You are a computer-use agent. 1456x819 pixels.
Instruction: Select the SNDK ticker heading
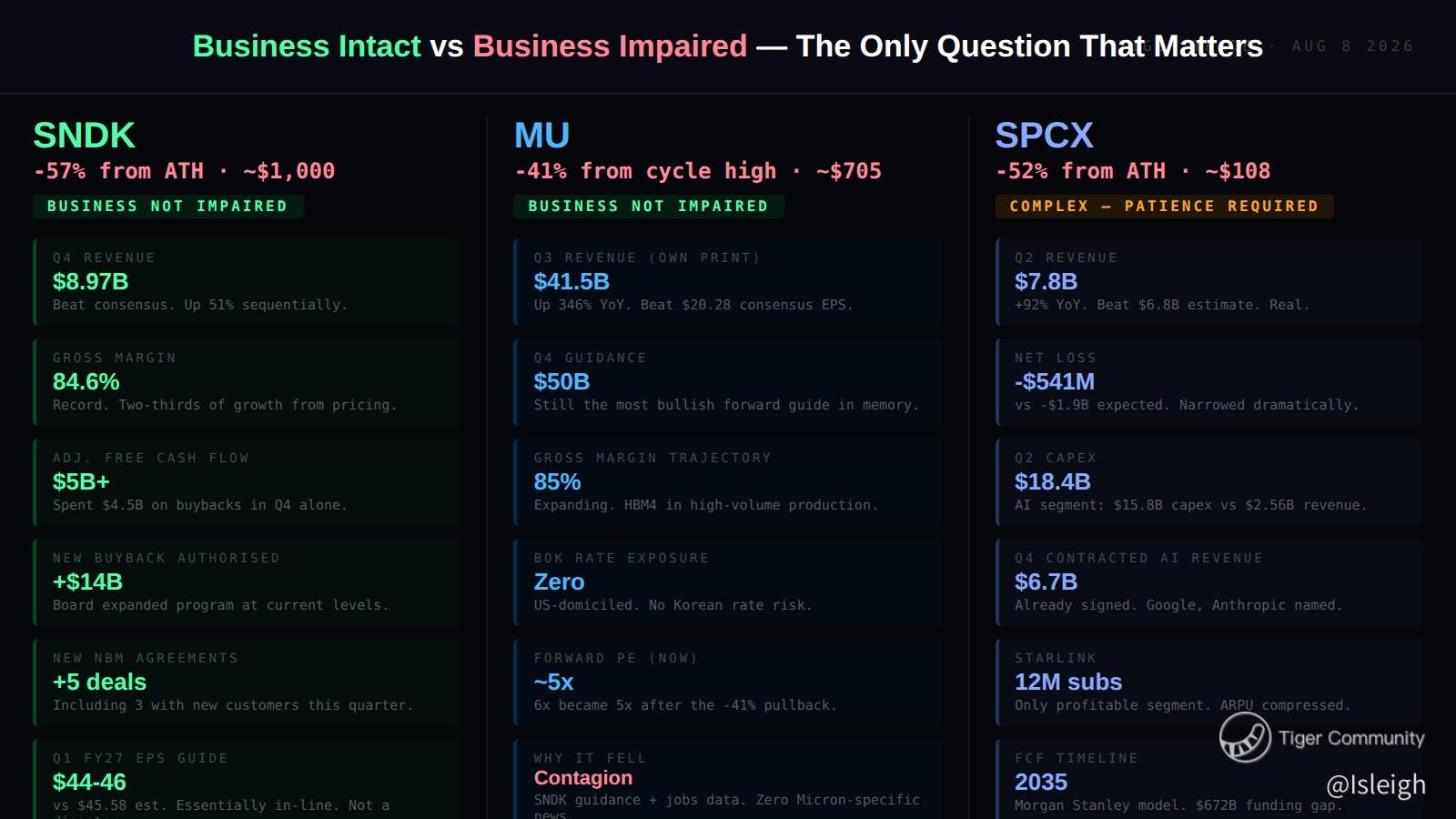85,136
